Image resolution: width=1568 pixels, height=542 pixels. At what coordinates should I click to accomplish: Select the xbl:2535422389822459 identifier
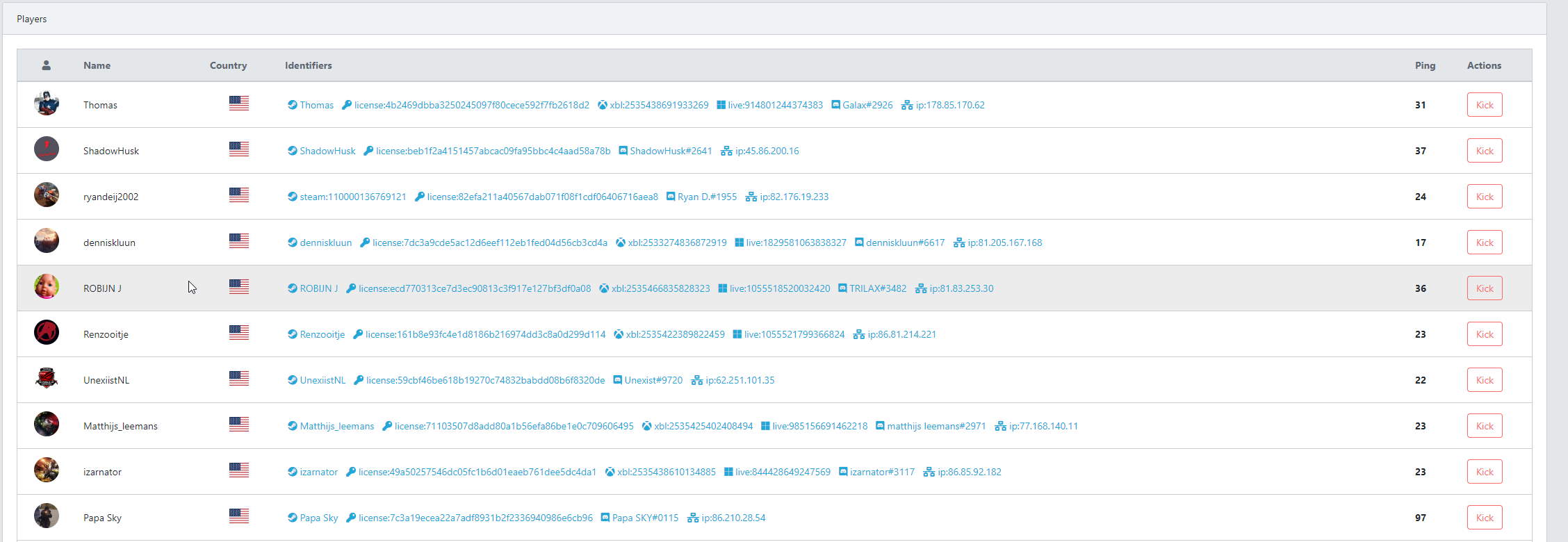click(x=674, y=334)
